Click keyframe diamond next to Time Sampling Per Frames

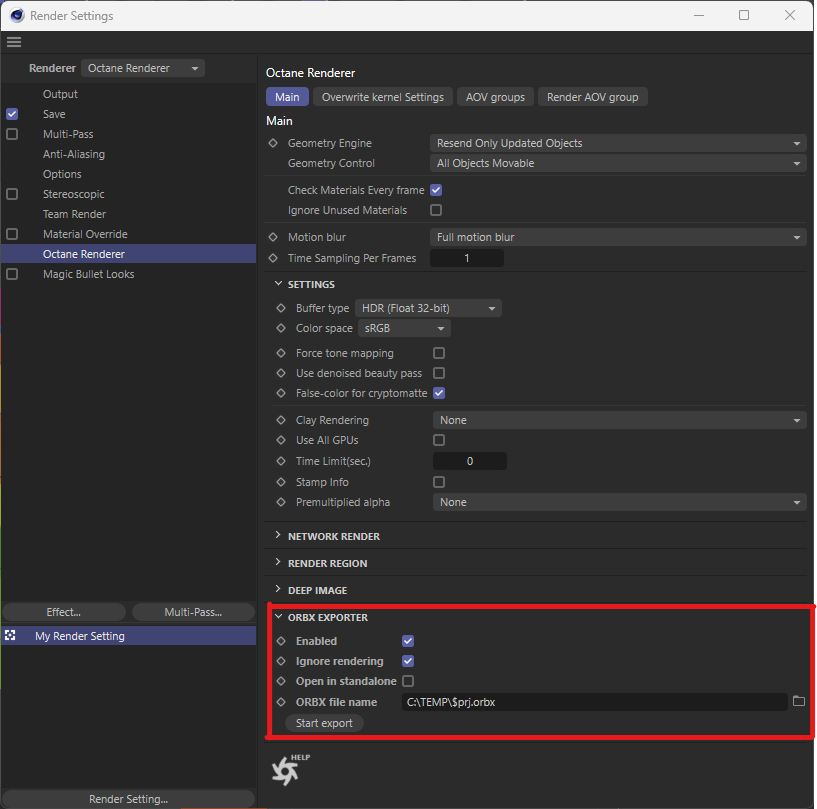273,258
